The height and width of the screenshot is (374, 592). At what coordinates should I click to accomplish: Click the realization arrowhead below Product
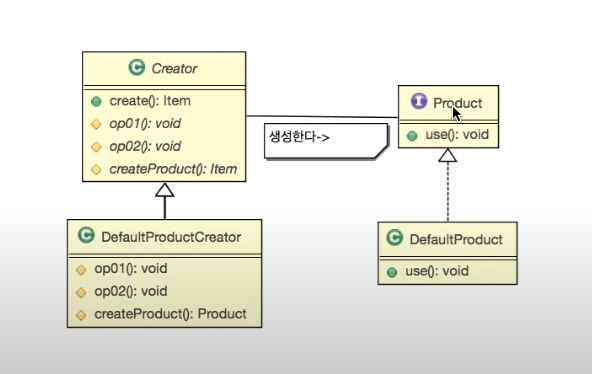447,155
